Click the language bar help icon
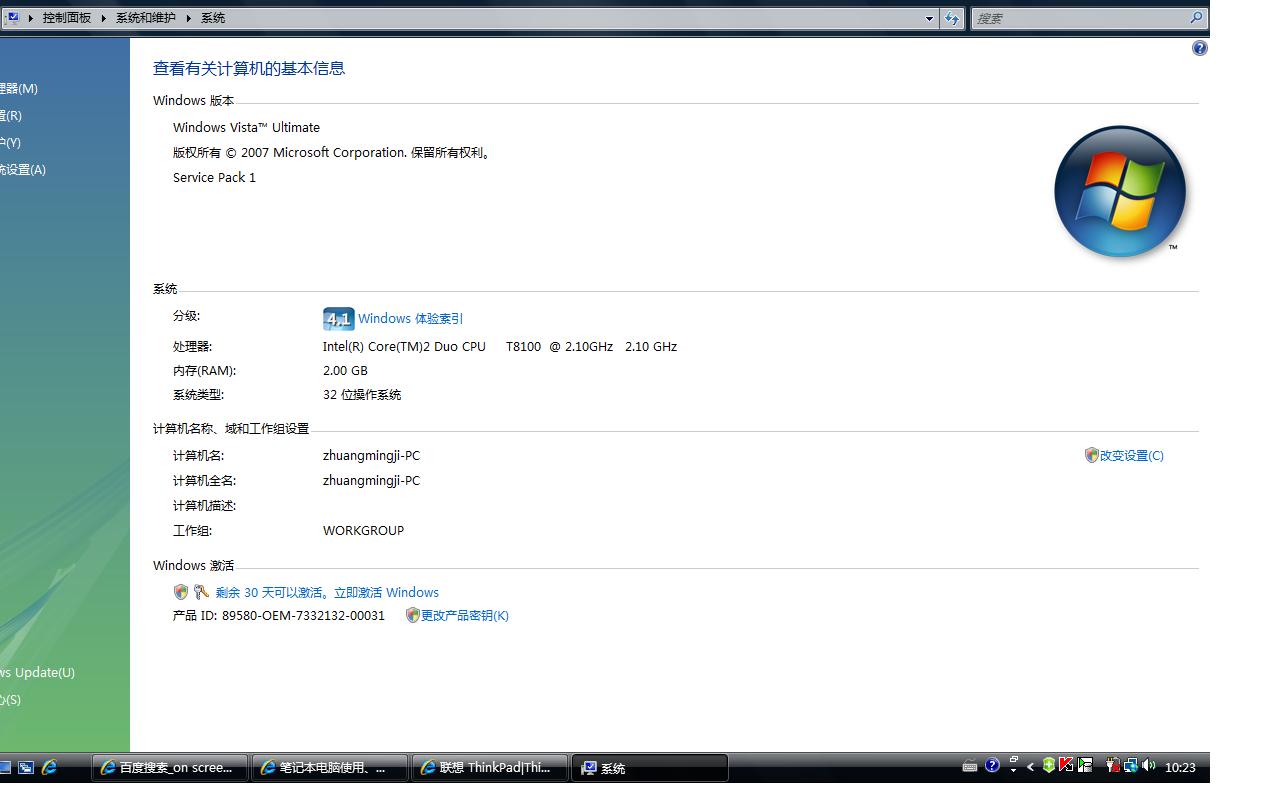Image resolution: width=1280 pixels, height=800 pixels. click(x=992, y=765)
